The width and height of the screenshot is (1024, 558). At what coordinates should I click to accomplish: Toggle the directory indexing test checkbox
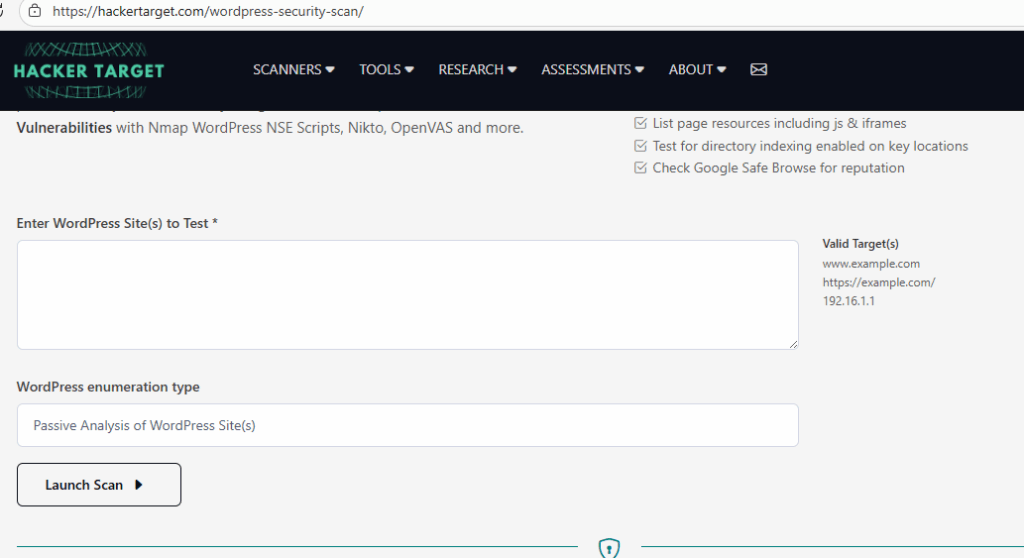pyautogui.click(x=641, y=146)
